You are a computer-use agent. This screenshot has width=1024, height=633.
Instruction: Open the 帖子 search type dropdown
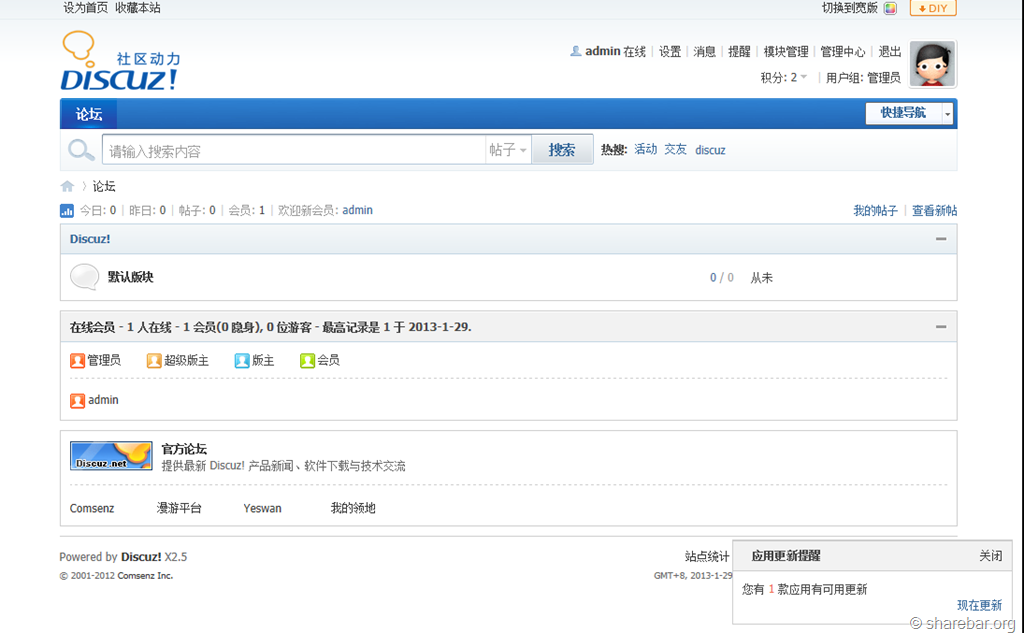pyautogui.click(x=508, y=150)
